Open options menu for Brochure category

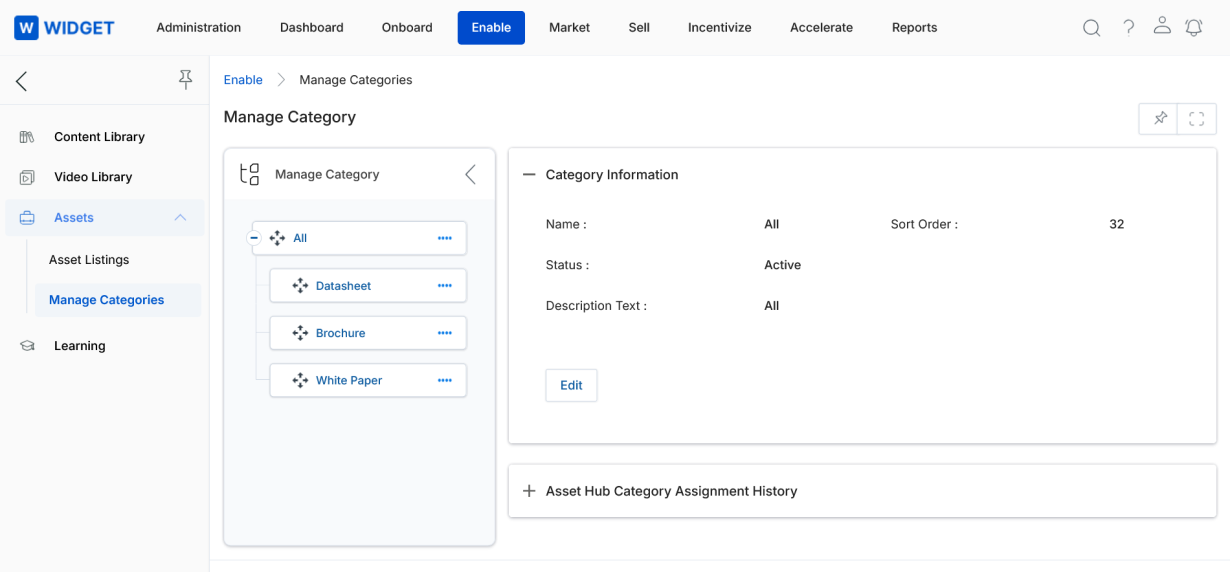(445, 333)
